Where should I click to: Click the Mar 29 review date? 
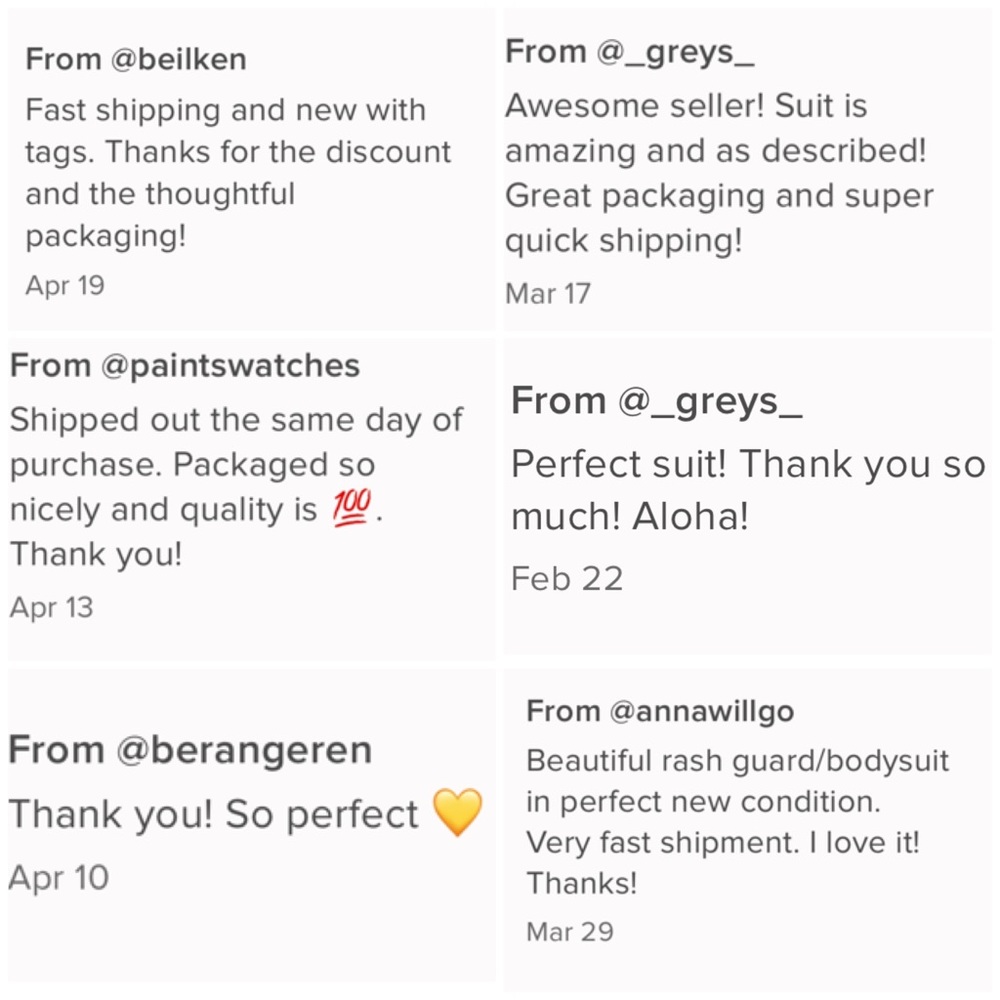coord(570,932)
